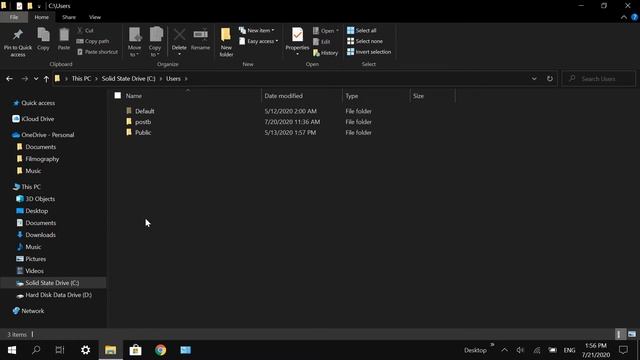This screenshot has height=360, width=640.
Task: Click the Search Users field
Action: tap(599, 79)
